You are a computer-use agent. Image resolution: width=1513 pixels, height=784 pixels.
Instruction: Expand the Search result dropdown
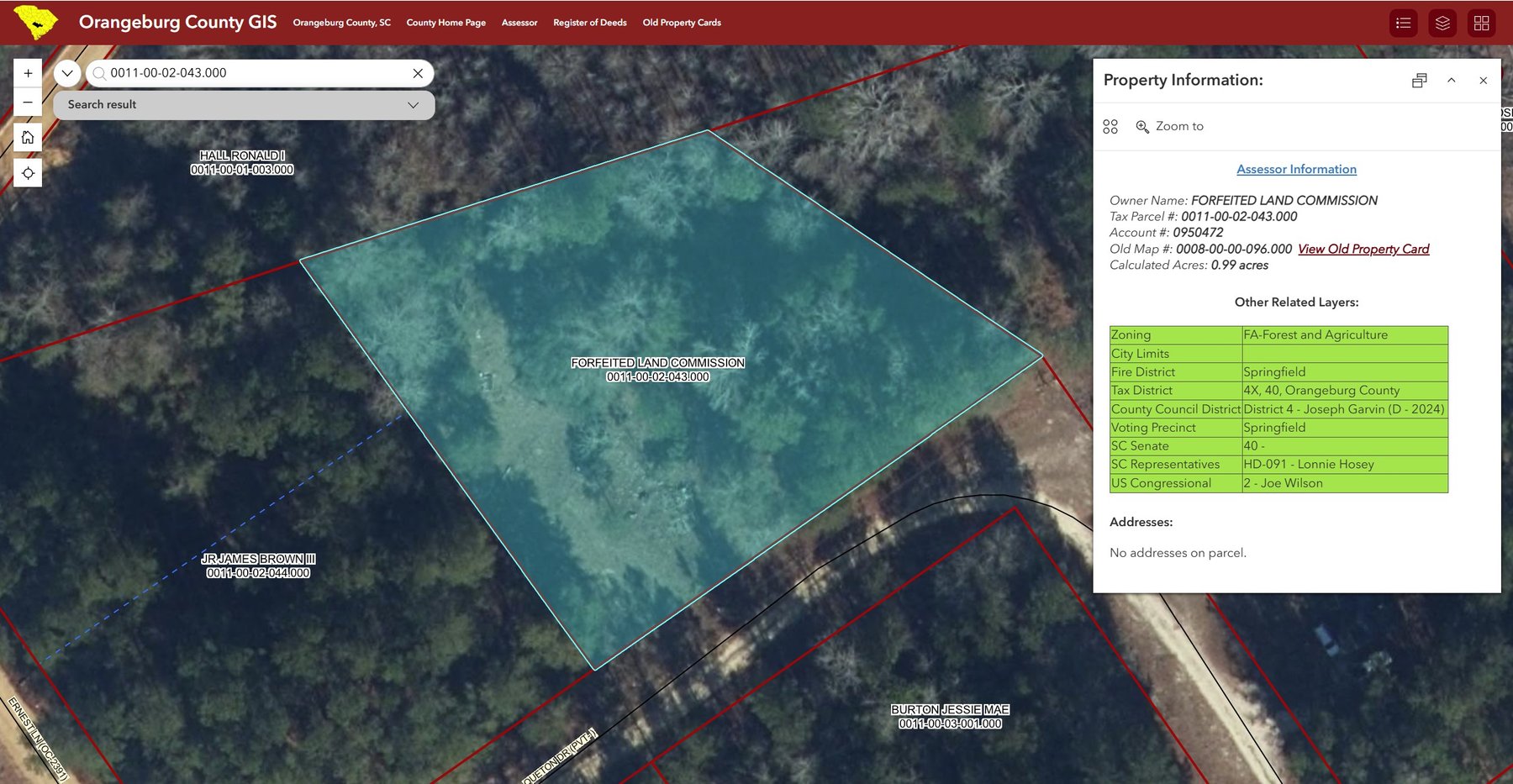pos(412,104)
